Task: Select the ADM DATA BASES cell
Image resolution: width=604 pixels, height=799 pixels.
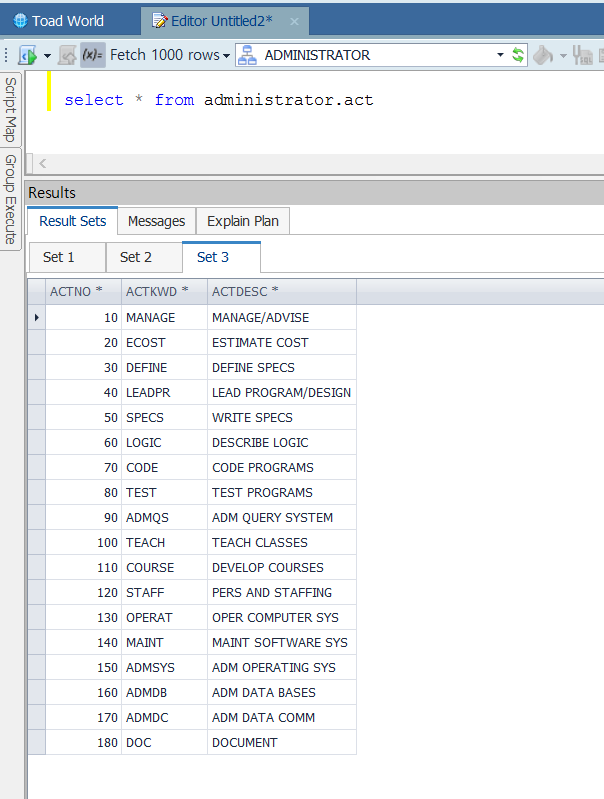Action: click(x=282, y=692)
